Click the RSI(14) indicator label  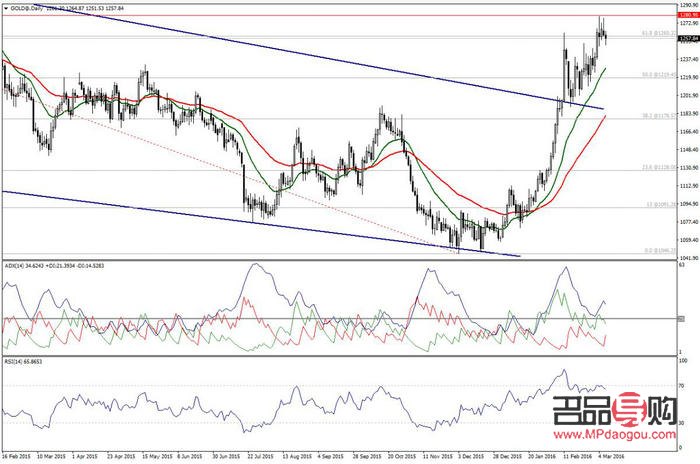(16, 358)
